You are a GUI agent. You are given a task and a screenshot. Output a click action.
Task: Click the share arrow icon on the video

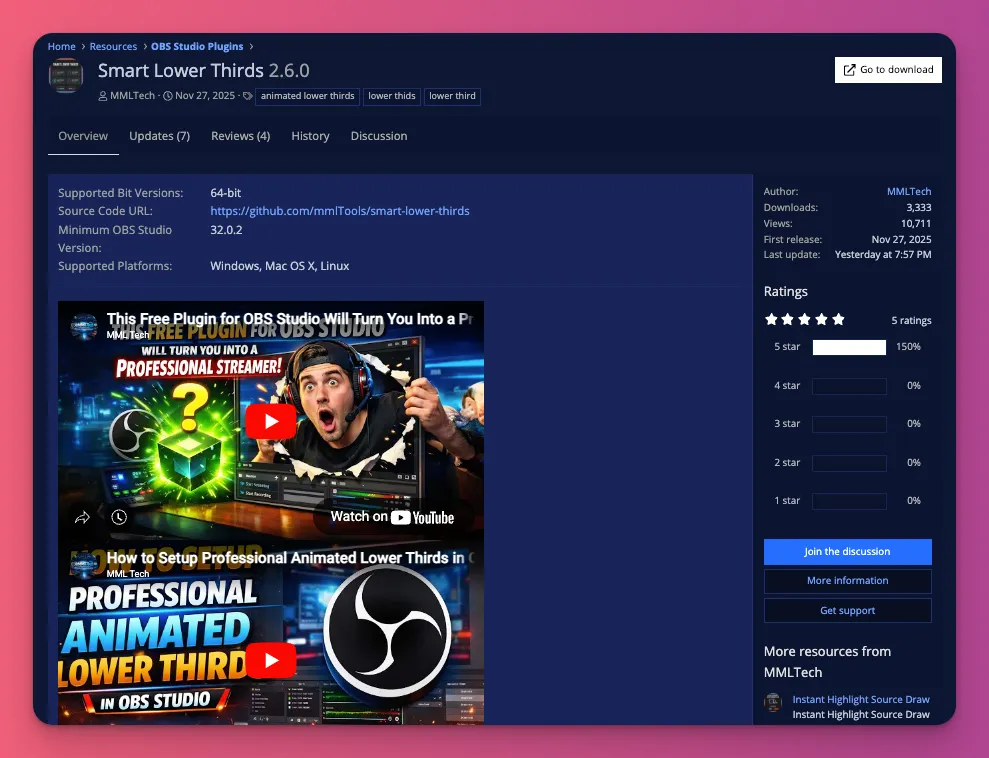click(83, 517)
